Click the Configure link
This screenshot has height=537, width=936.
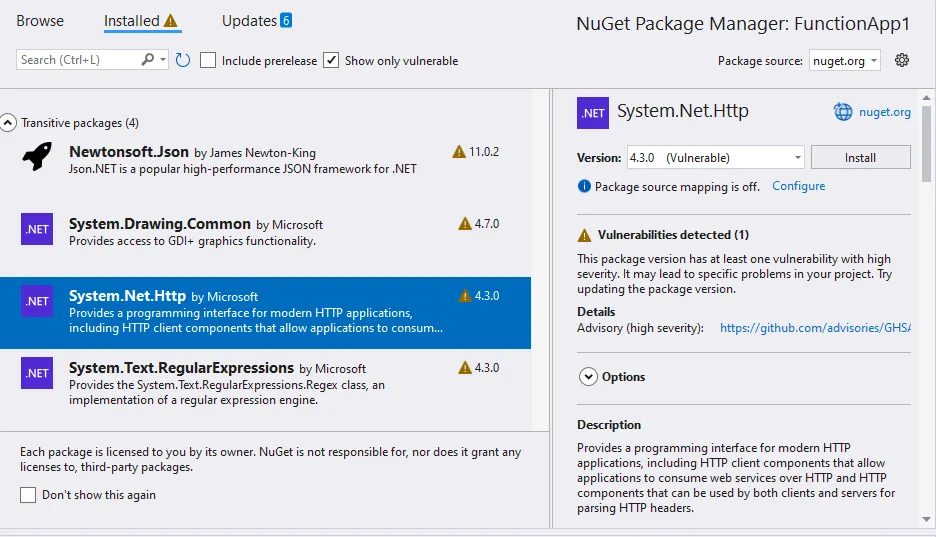click(798, 186)
